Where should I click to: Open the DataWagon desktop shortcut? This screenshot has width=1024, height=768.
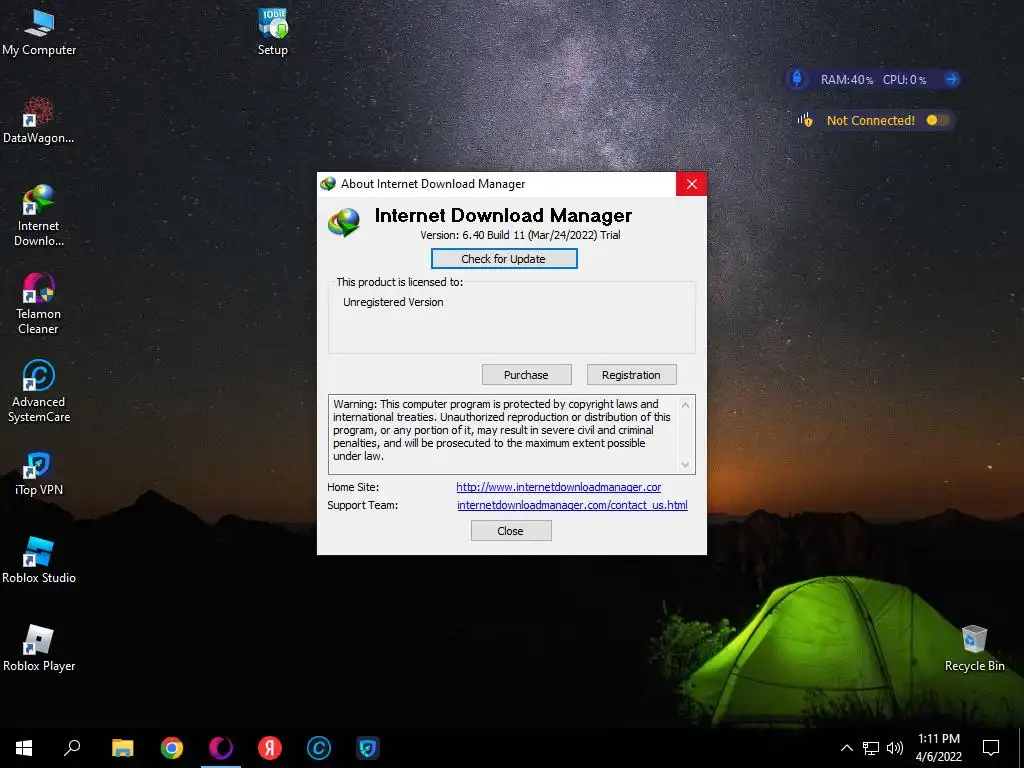(x=39, y=120)
